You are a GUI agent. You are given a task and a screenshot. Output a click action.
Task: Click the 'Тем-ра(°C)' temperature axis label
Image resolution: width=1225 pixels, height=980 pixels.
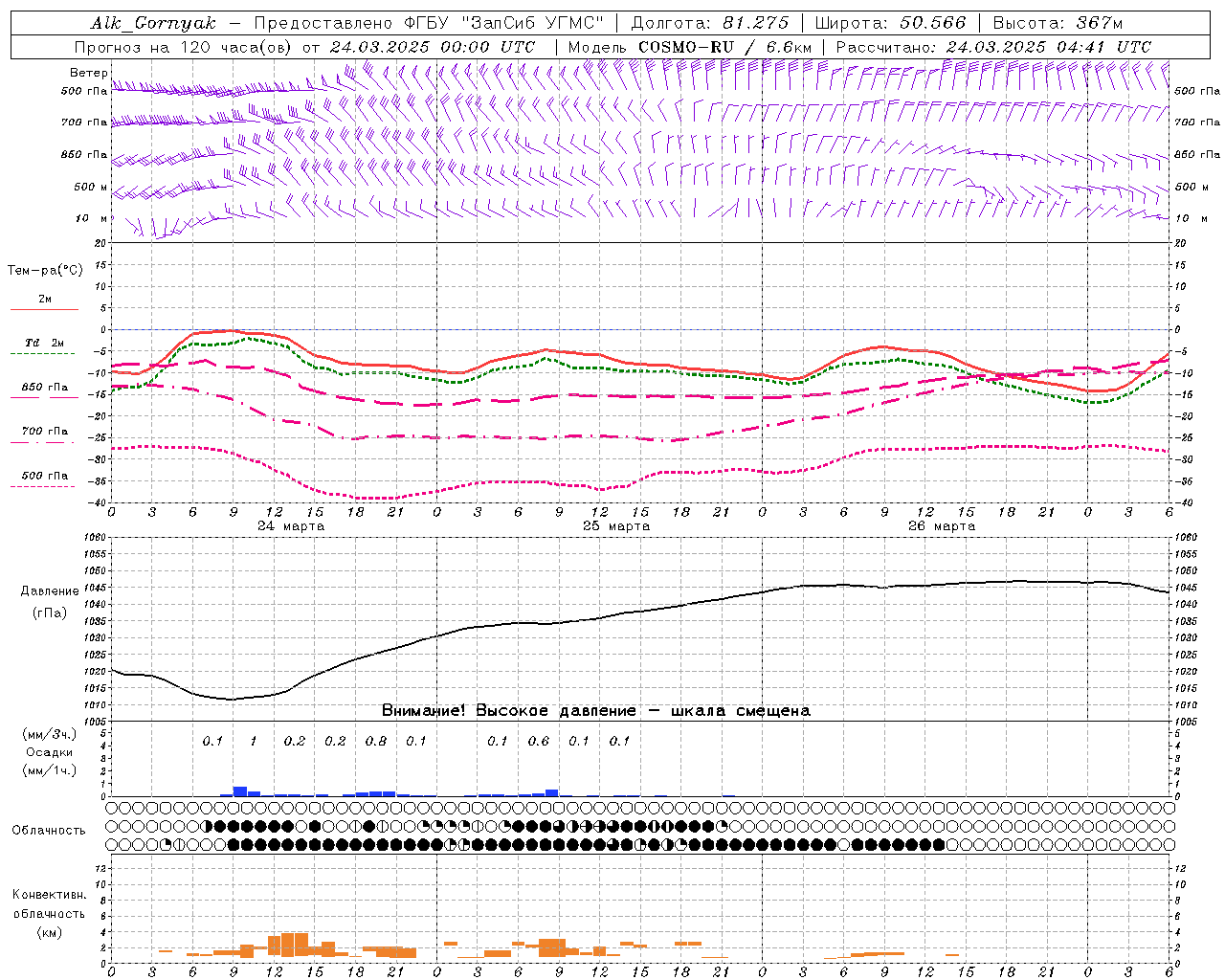(x=45, y=271)
